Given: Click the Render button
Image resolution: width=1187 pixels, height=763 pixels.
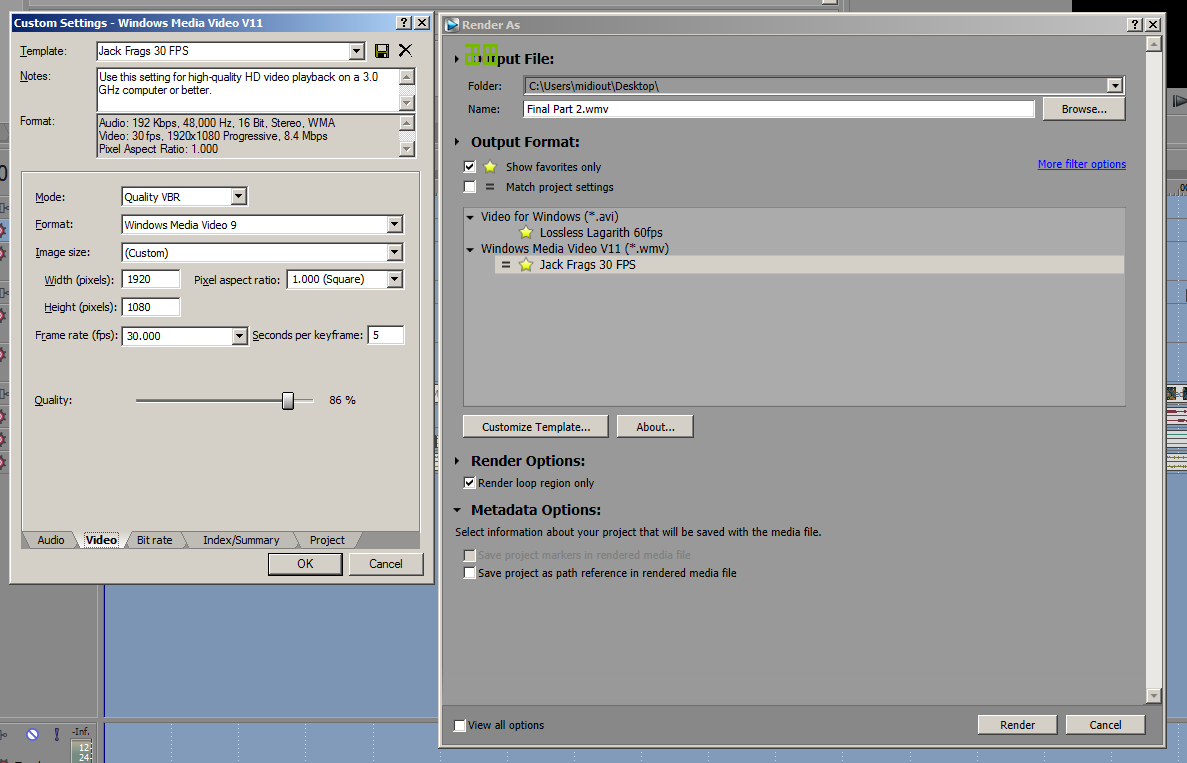Looking at the screenshot, I should click(x=1017, y=725).
